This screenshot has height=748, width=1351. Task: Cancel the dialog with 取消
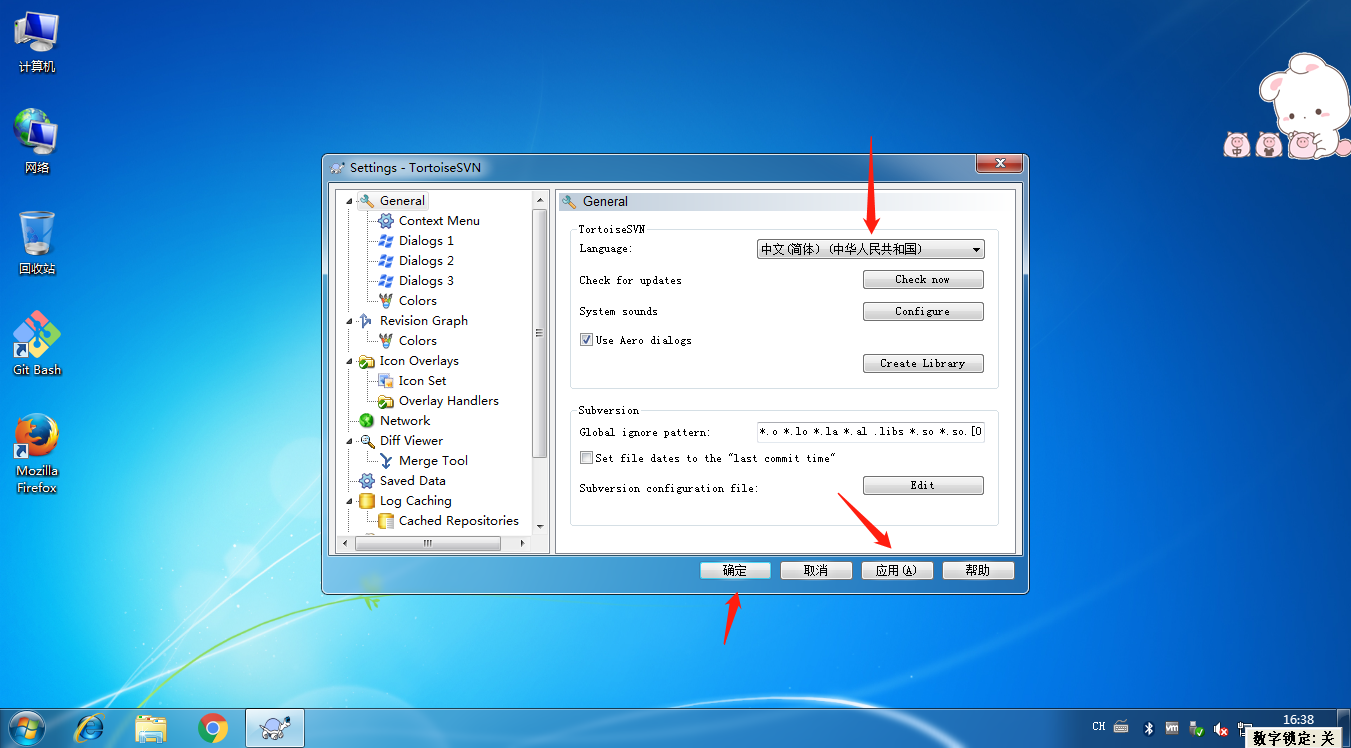(x=816, y=570)
